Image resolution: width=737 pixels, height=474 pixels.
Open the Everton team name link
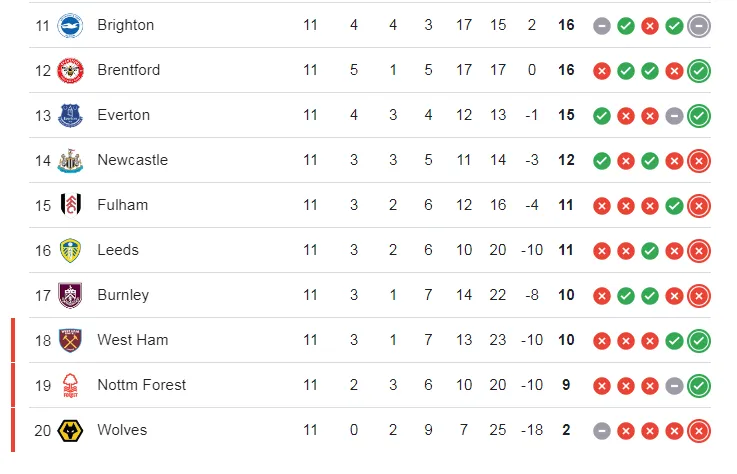123,115
